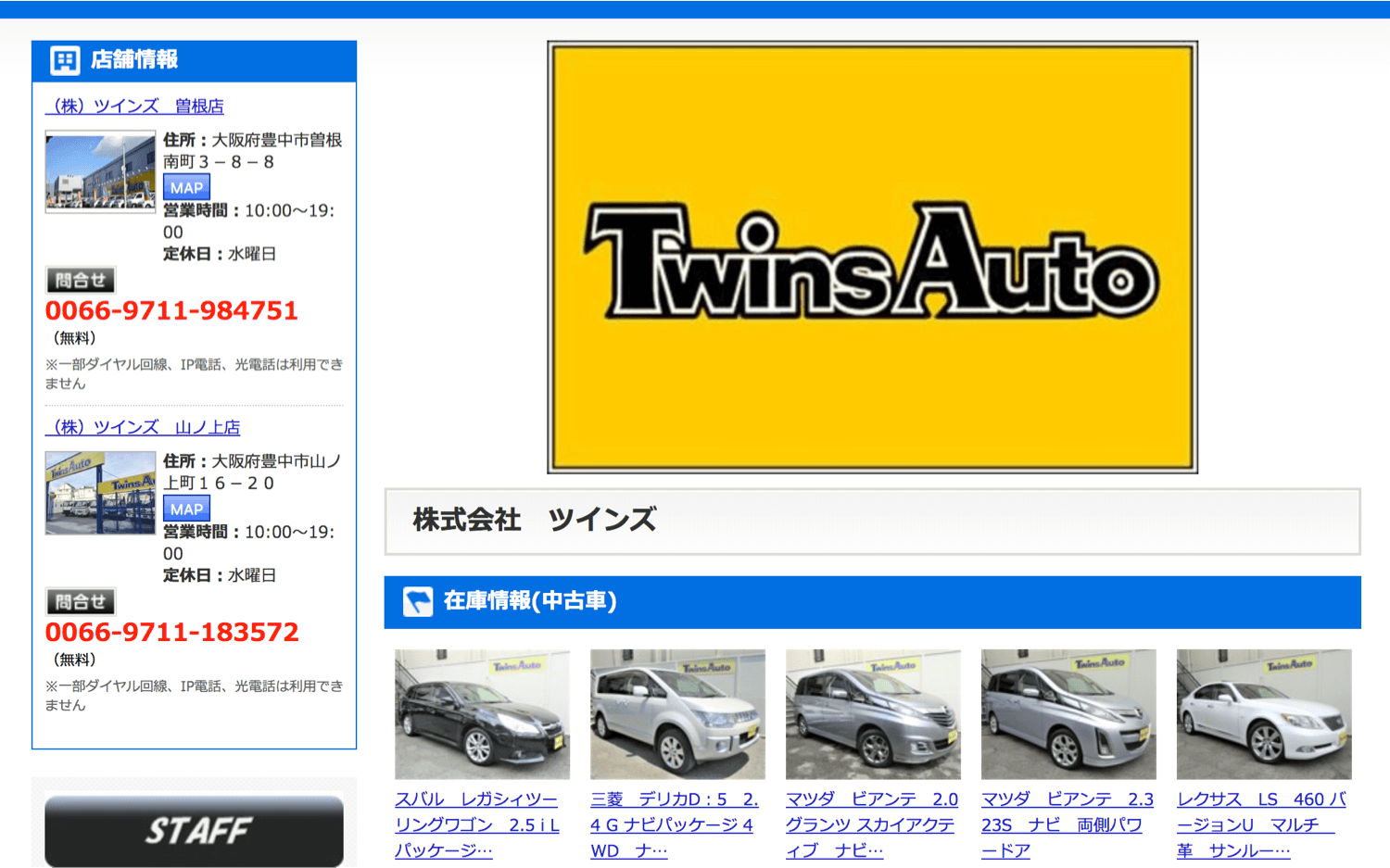Viewport: 1390px width, 868px height.
Task: Select the Mazda Biante 2.3 photo
Action: pos(1068,714)
